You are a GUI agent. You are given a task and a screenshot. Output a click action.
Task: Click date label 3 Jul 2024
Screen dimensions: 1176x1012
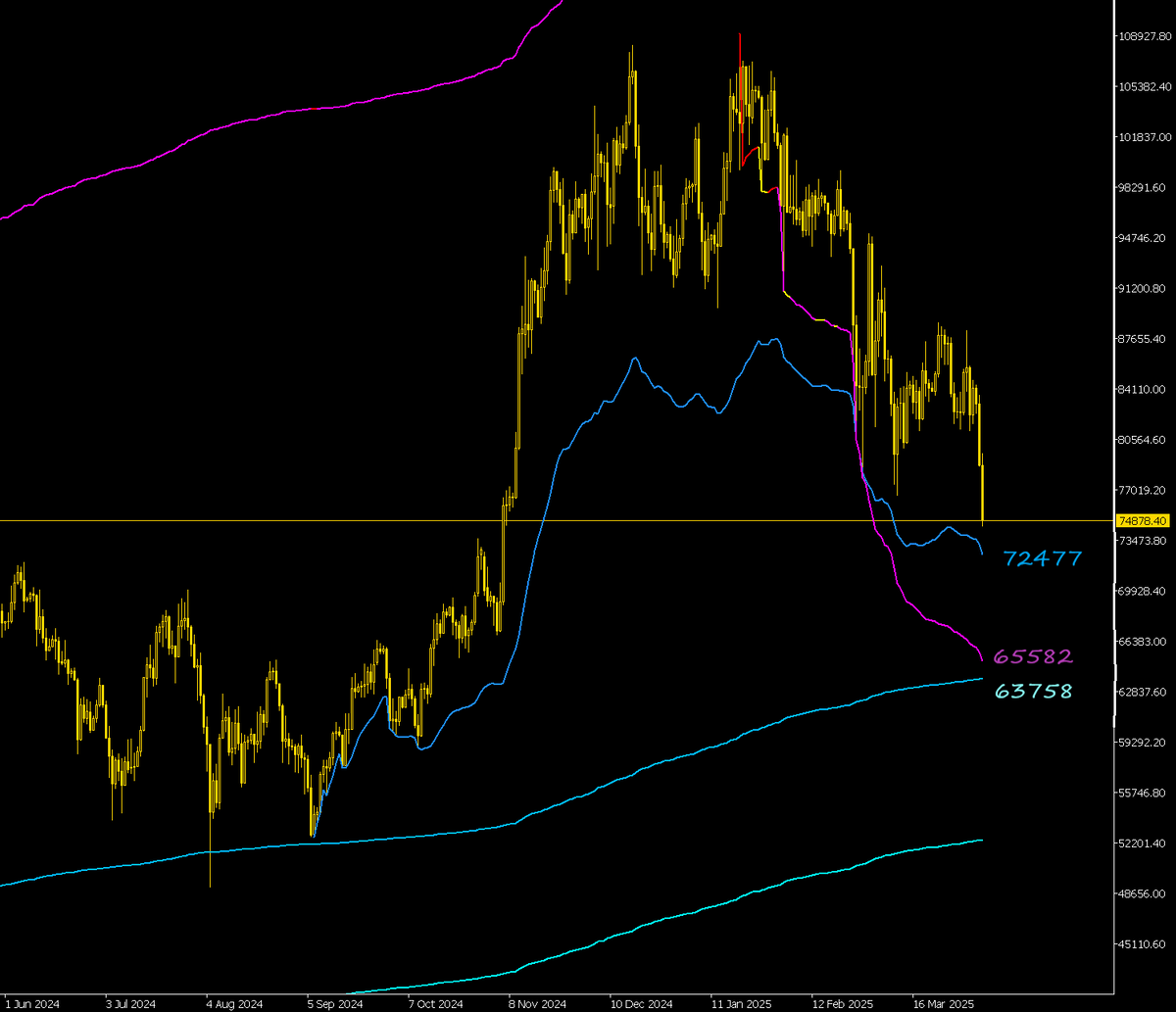(x=131, y=1004)
